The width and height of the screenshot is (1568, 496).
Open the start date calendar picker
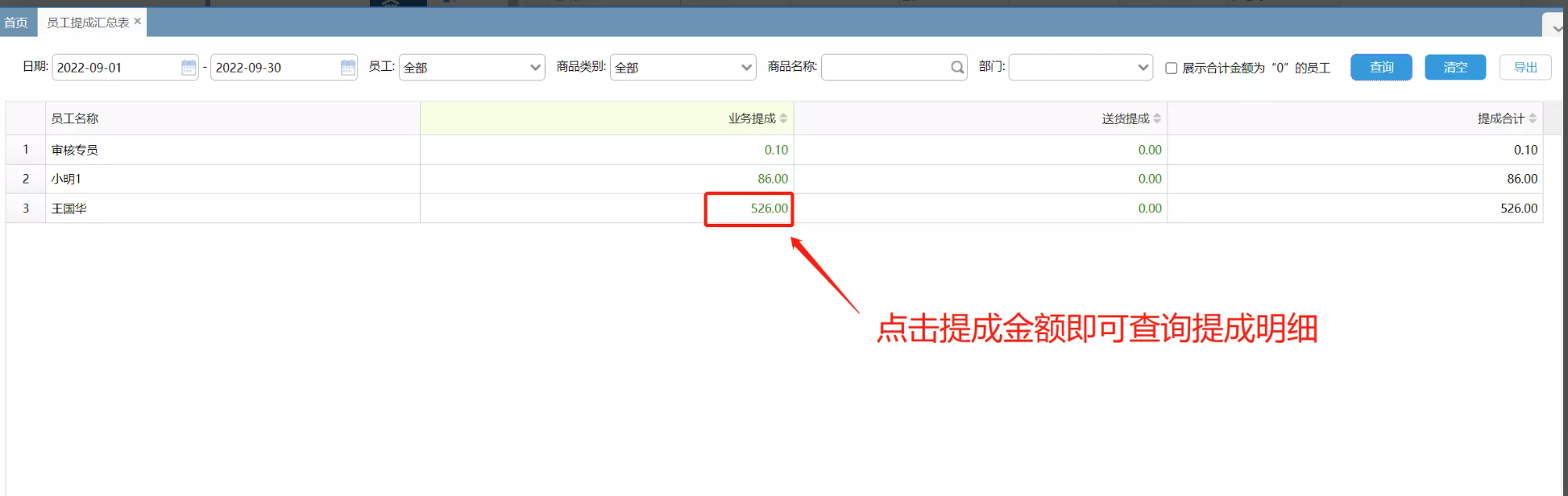pos(189,68)
